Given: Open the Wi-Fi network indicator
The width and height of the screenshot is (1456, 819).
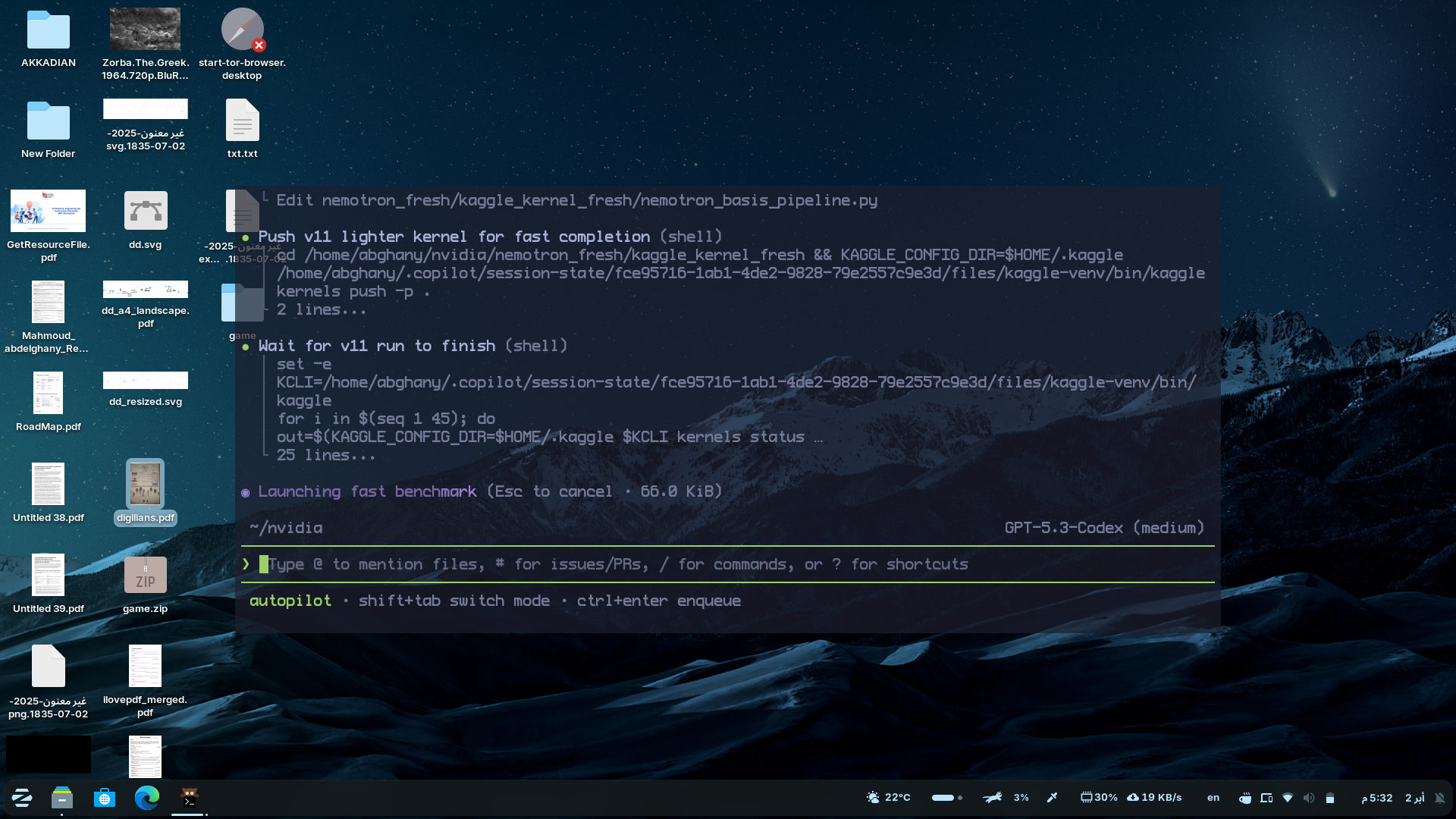Looking at the screenshot, I should [1288, 798].
